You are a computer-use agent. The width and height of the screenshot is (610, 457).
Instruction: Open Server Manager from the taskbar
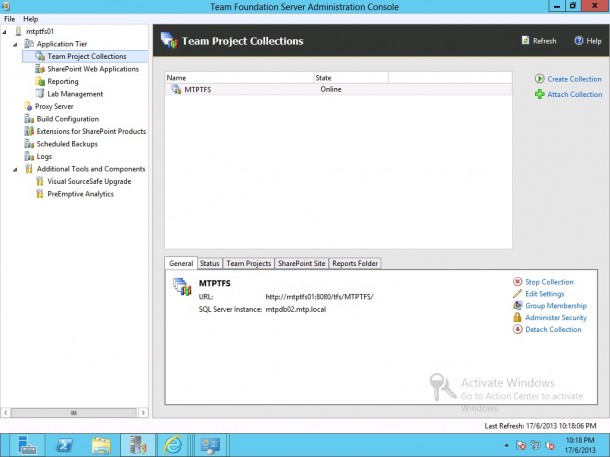27,445
